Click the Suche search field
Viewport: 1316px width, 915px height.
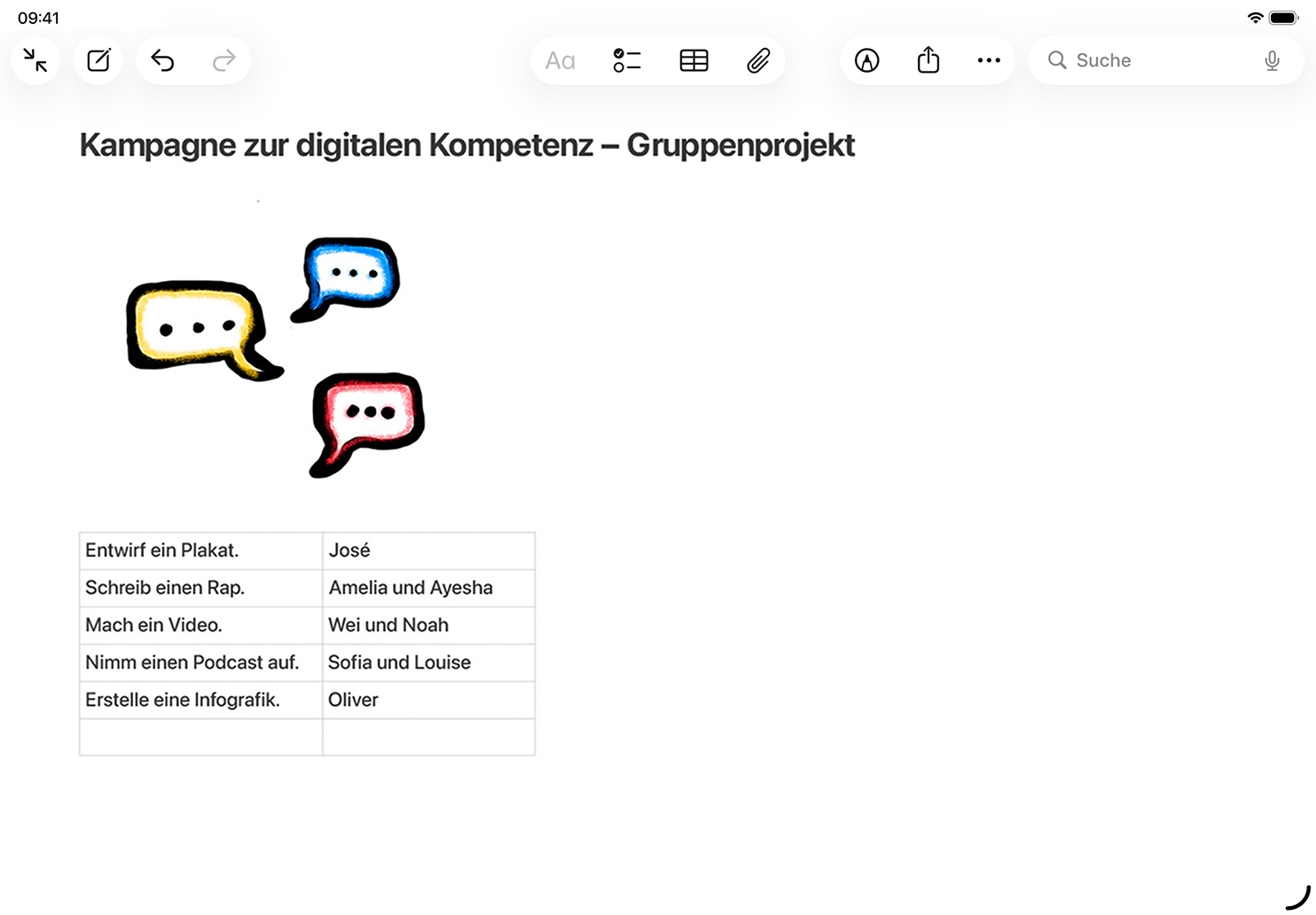click(1153, 60)
